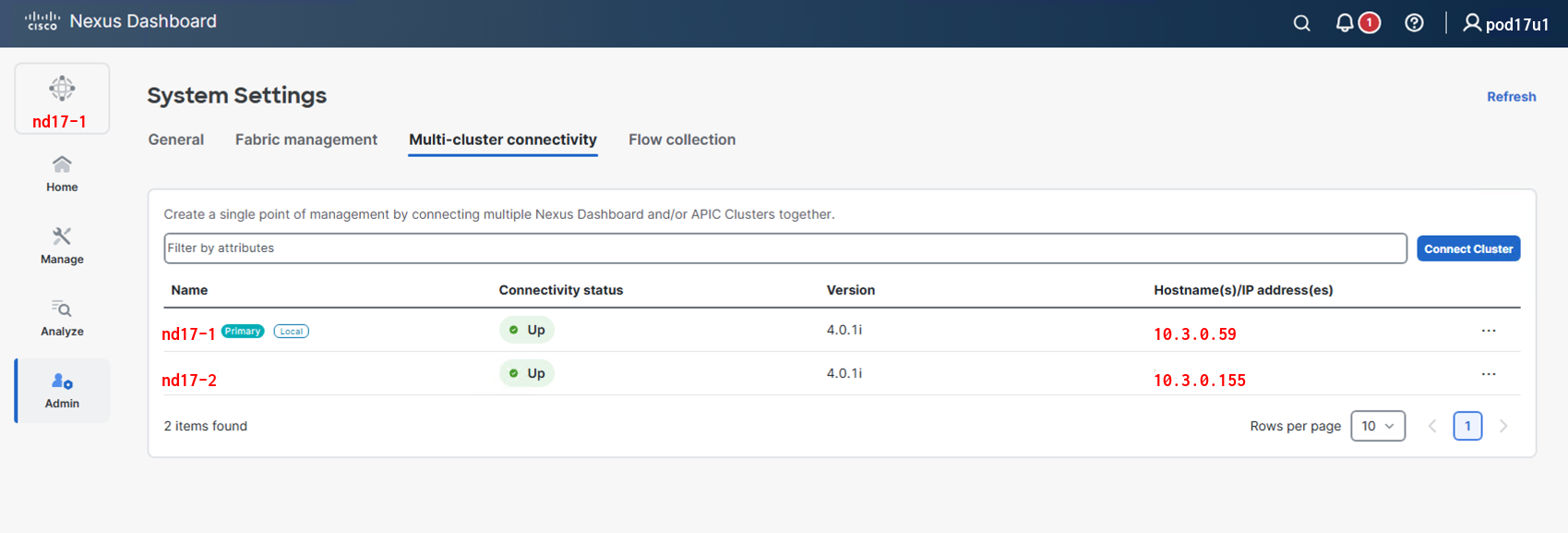Go to Home in sidebar
The width and height of the screenshot is (1568, 533).
[x=62, y=174]
